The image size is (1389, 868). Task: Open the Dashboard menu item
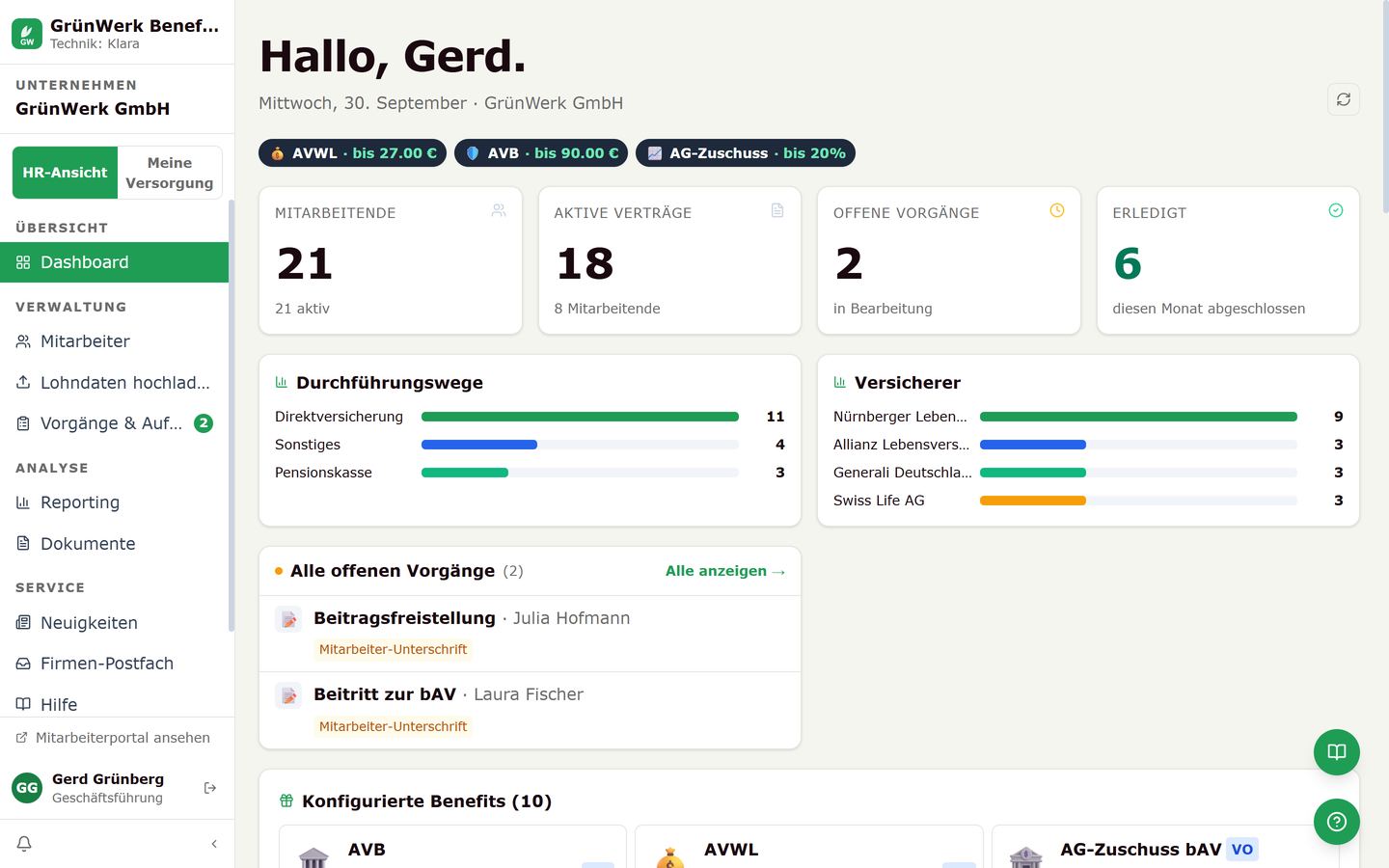tap(114, 262)
